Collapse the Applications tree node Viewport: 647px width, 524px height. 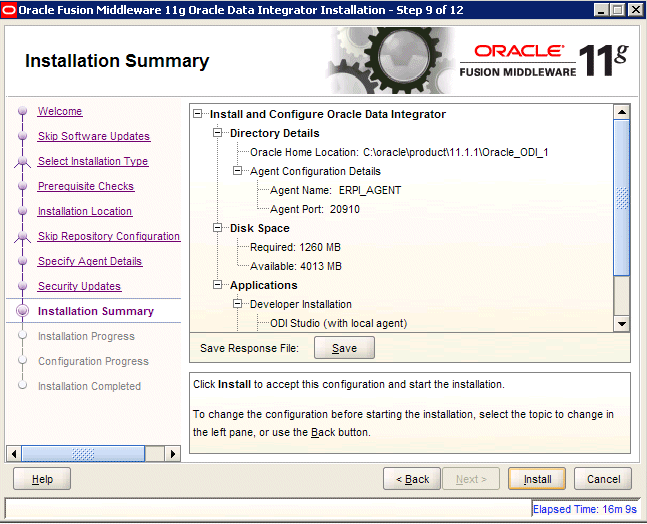point(217,284)
